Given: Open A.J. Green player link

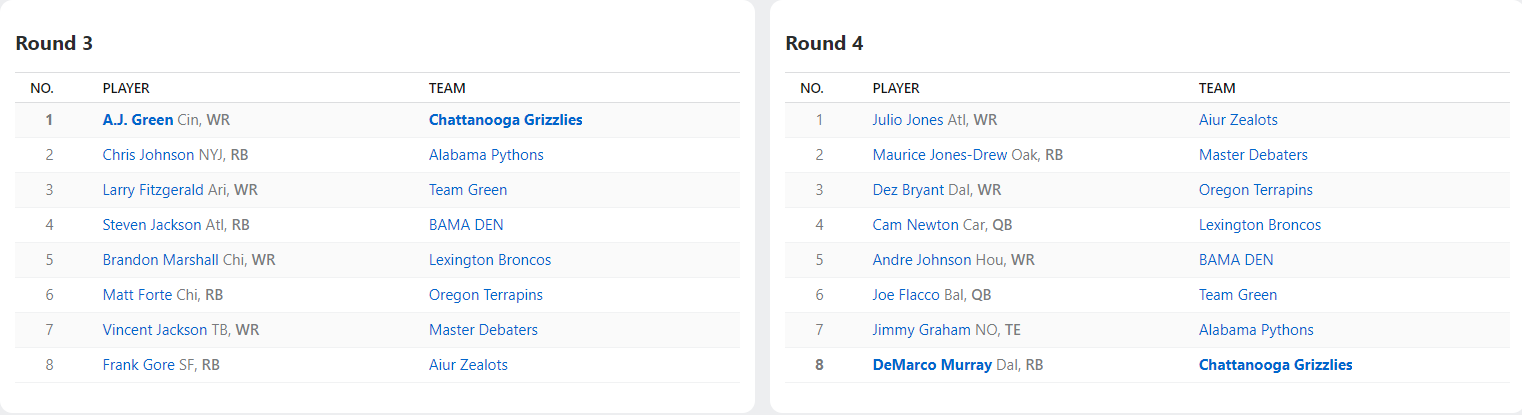Looking at the screenshot, I should [137, 120].
